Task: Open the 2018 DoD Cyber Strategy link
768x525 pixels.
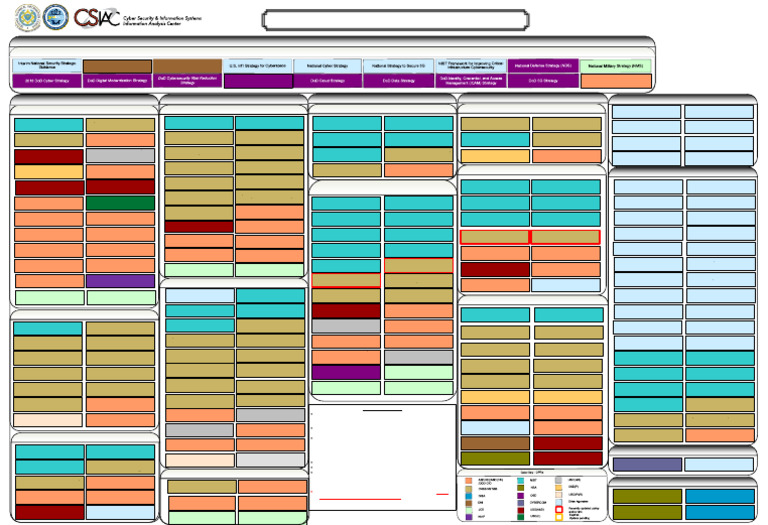Action: point(47,81)
